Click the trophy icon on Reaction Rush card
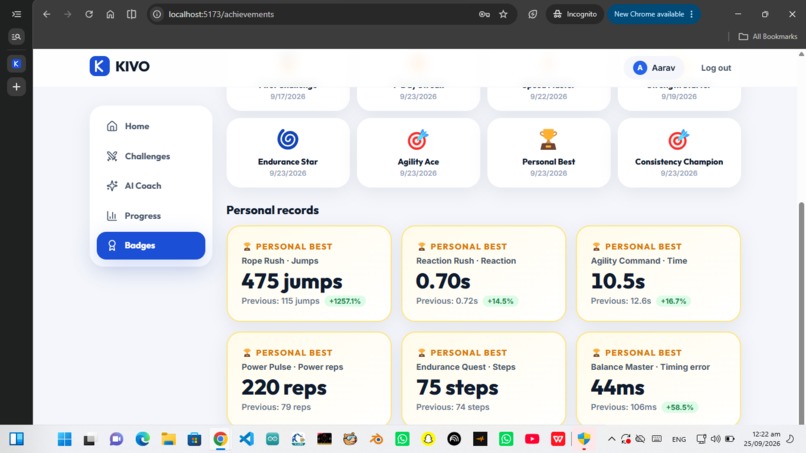Image resolution: width=806 pixels, height=453 pixels. (422, 247)
